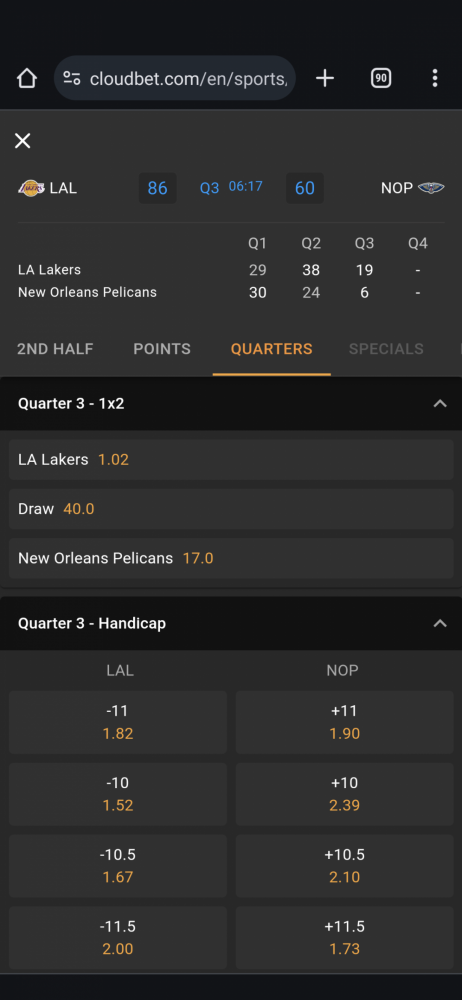The width and height of the screenshot is (462, 1000).
Task: Open a new browser tab with plus icon
Action: (325, 78)
